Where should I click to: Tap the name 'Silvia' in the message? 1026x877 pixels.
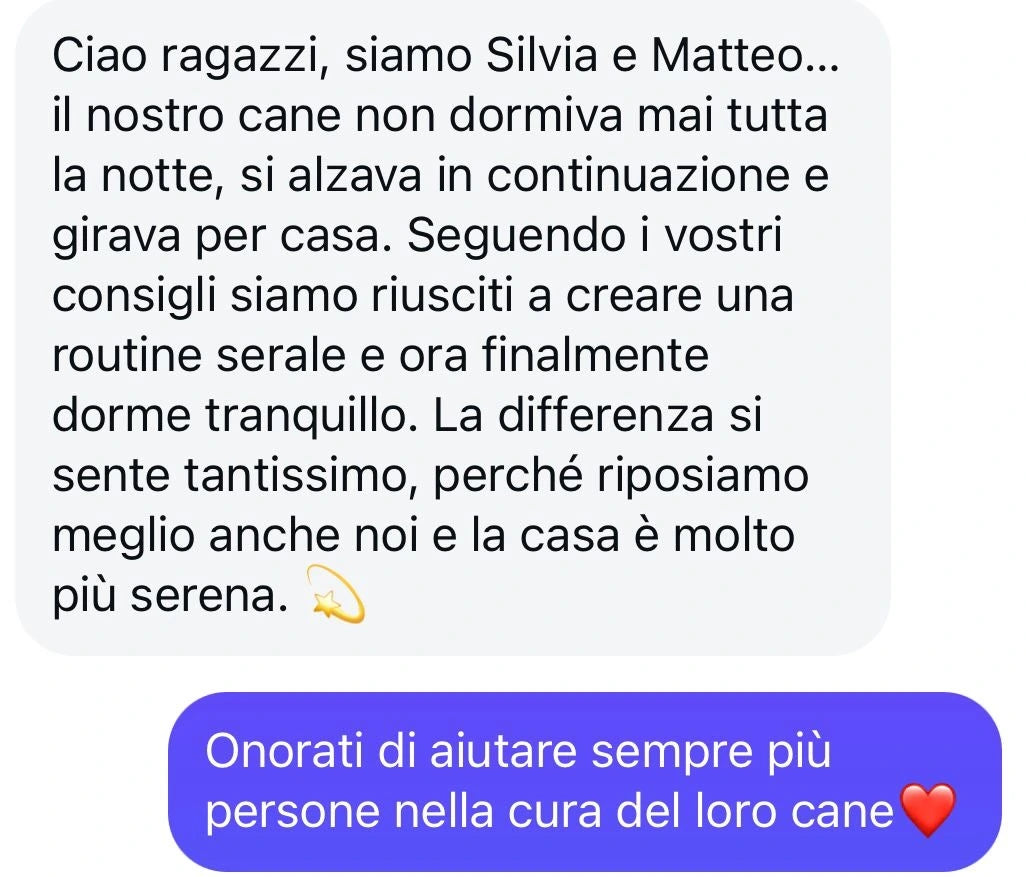click(542, 55)
